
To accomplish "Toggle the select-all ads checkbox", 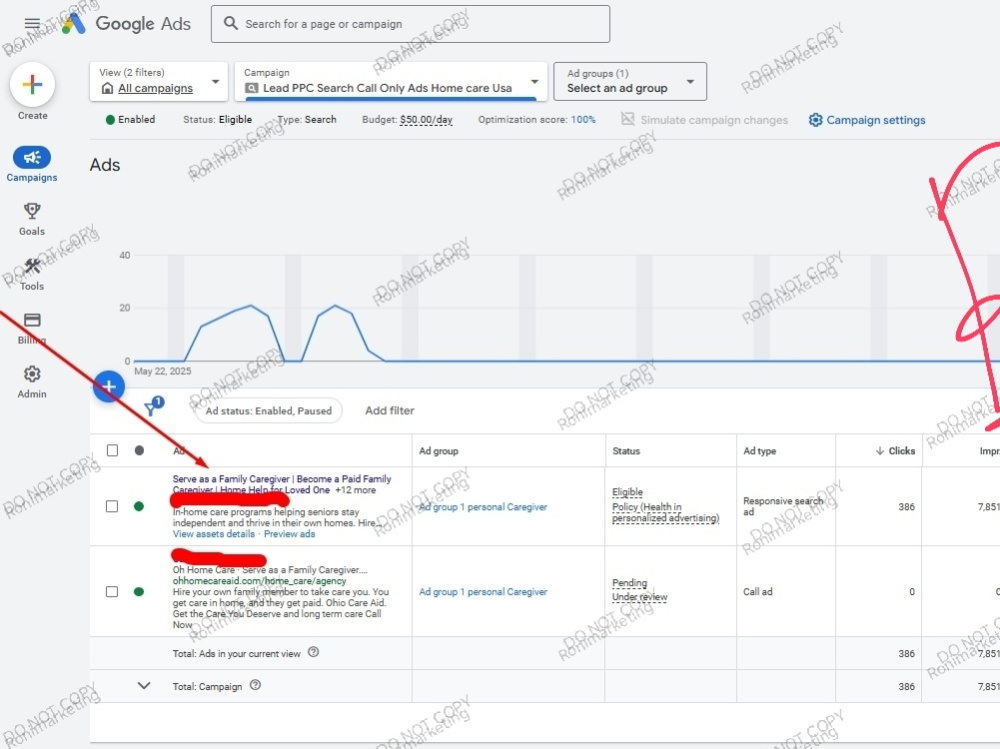I will coord(112,450).
